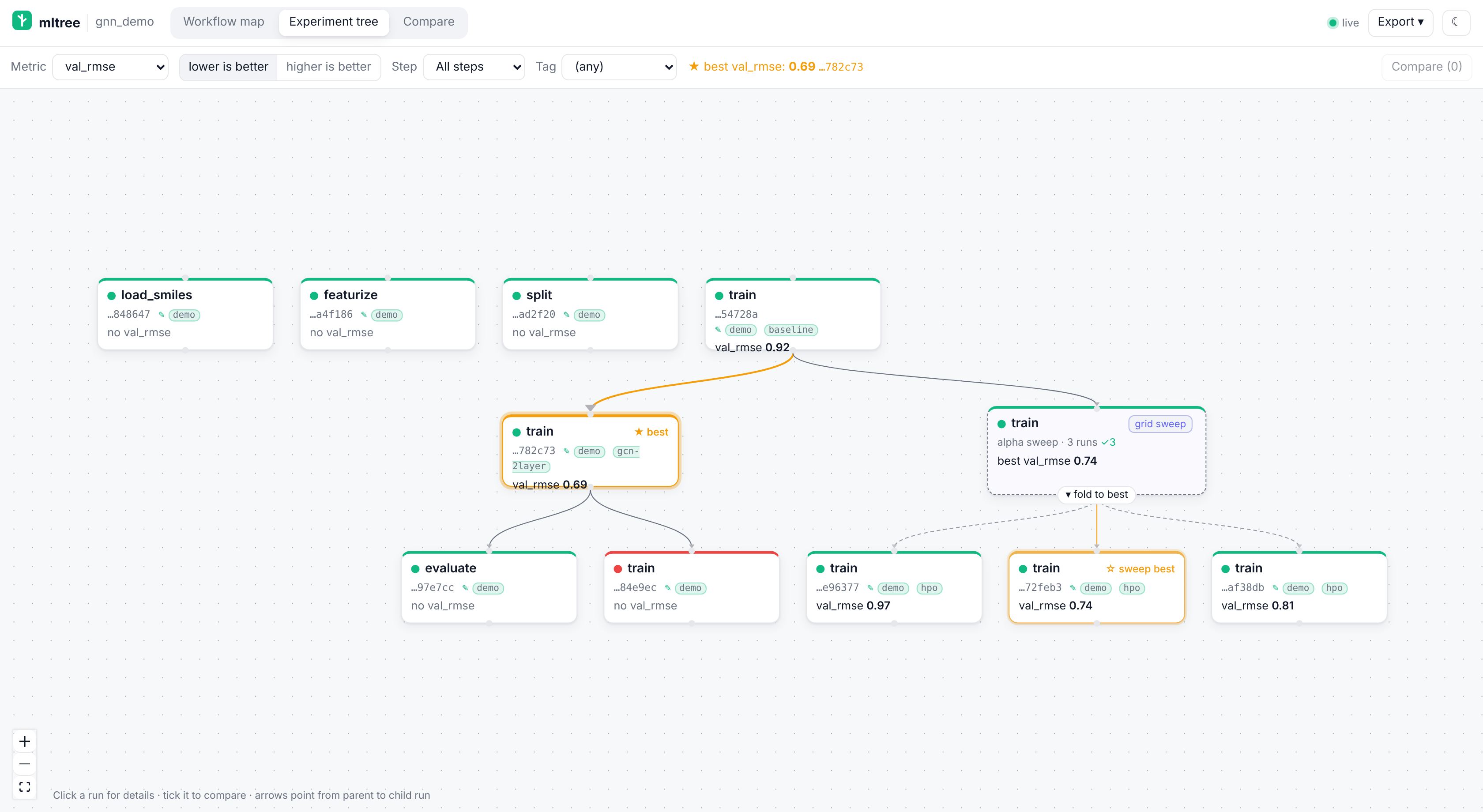
Task: Open the Export menu button
Action: tap(1400, 22)
